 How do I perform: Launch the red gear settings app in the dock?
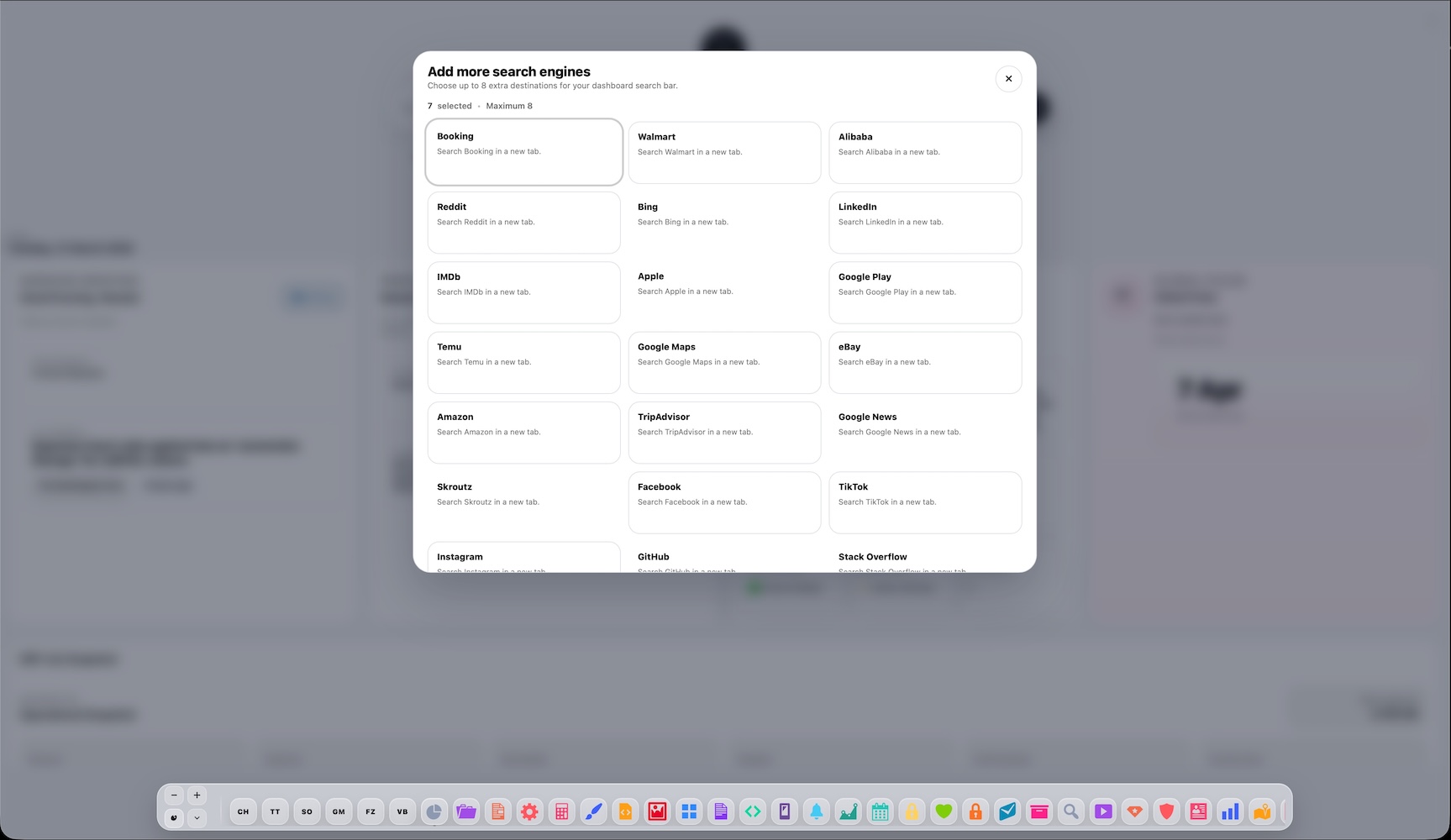tap(529, 811)
